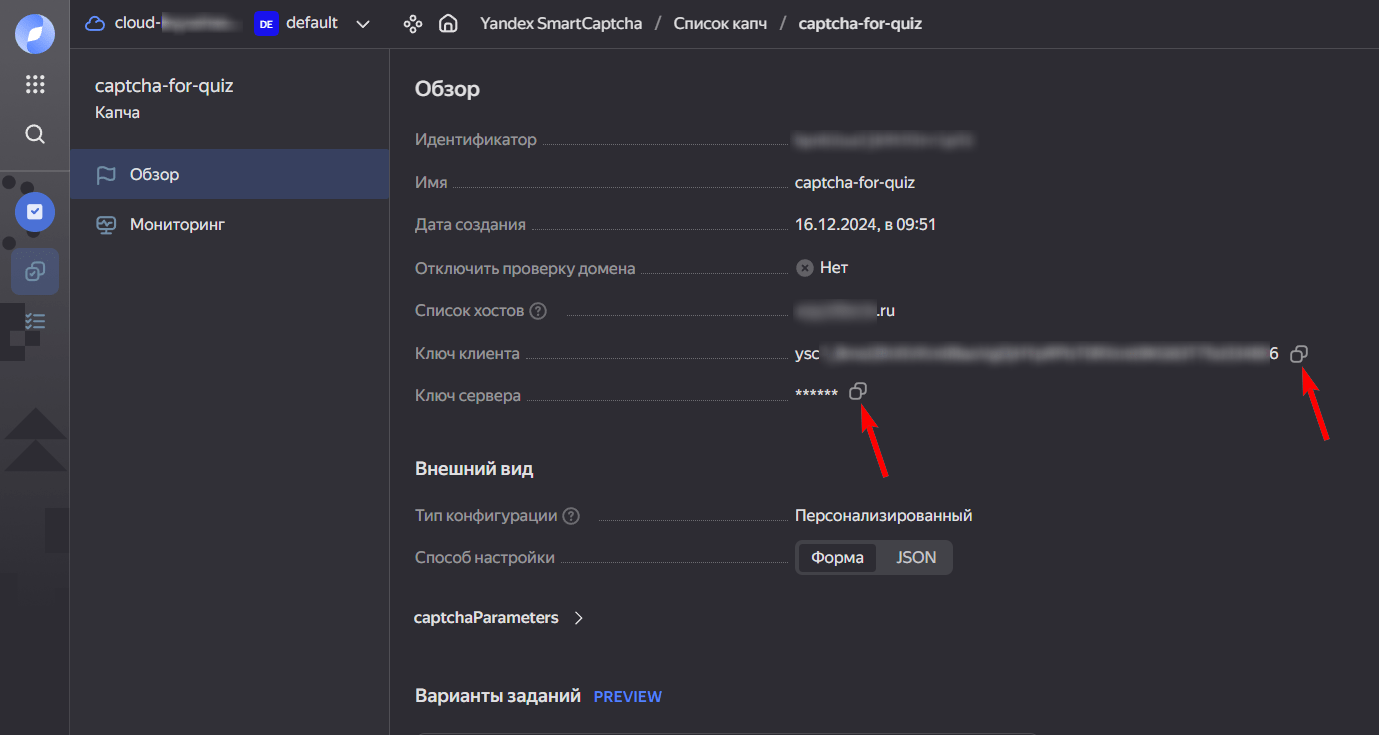Click the Отключить проверку домена label
Screen dimensions: 1379x735
click(525, 268)
